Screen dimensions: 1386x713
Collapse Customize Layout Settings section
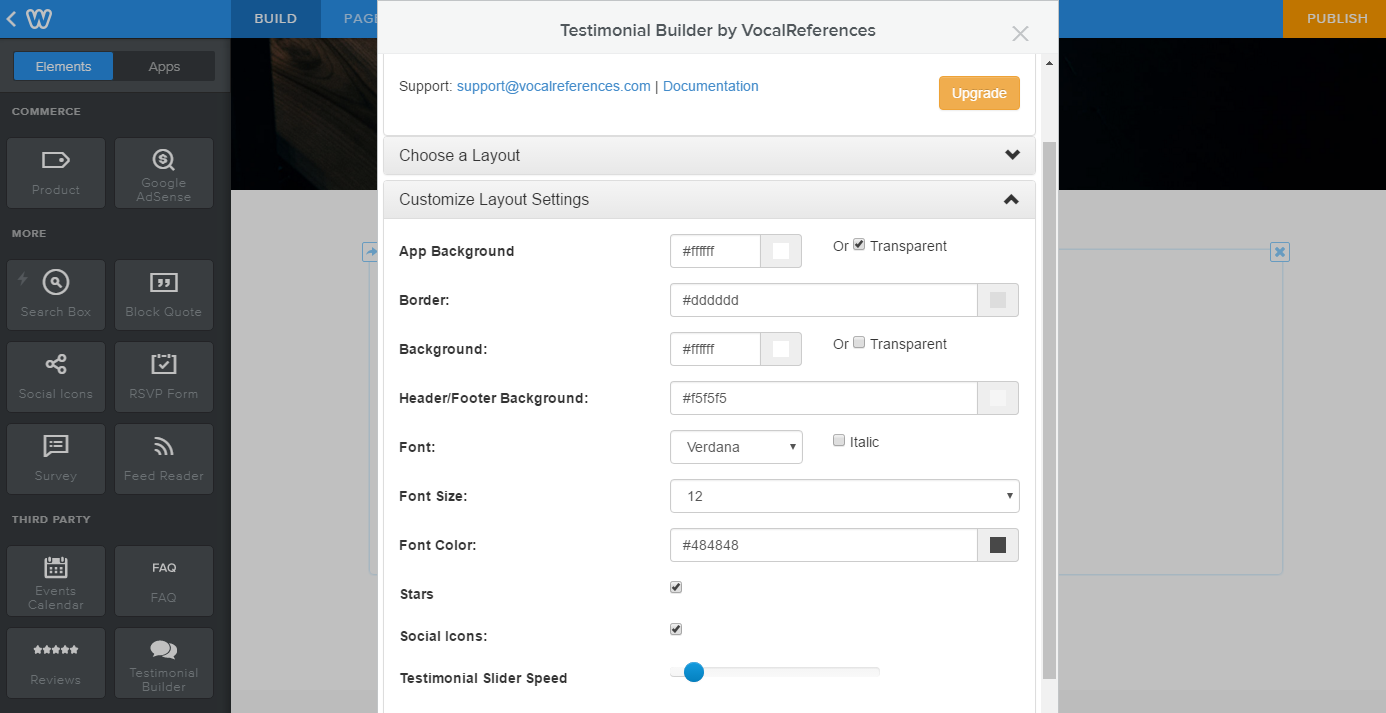coord(709,199)
